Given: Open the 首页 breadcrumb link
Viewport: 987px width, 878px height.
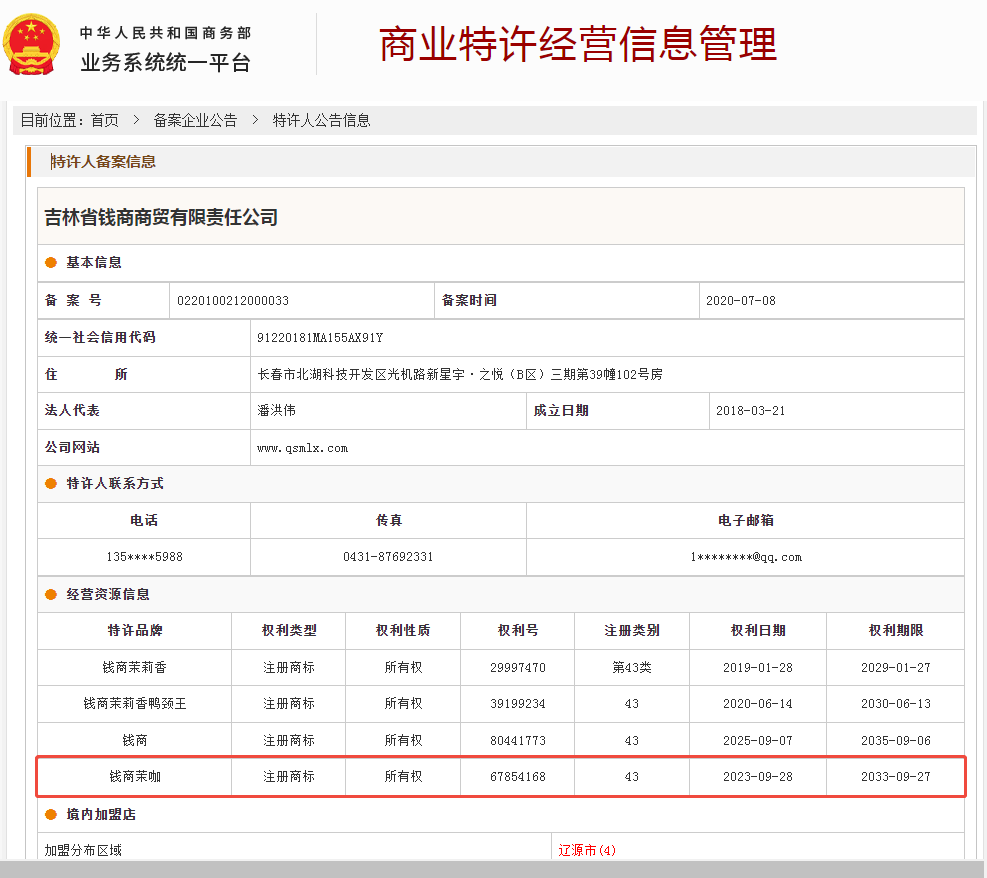Looking at the screenshot, I should pyautogui.click(x=104, y=120).
